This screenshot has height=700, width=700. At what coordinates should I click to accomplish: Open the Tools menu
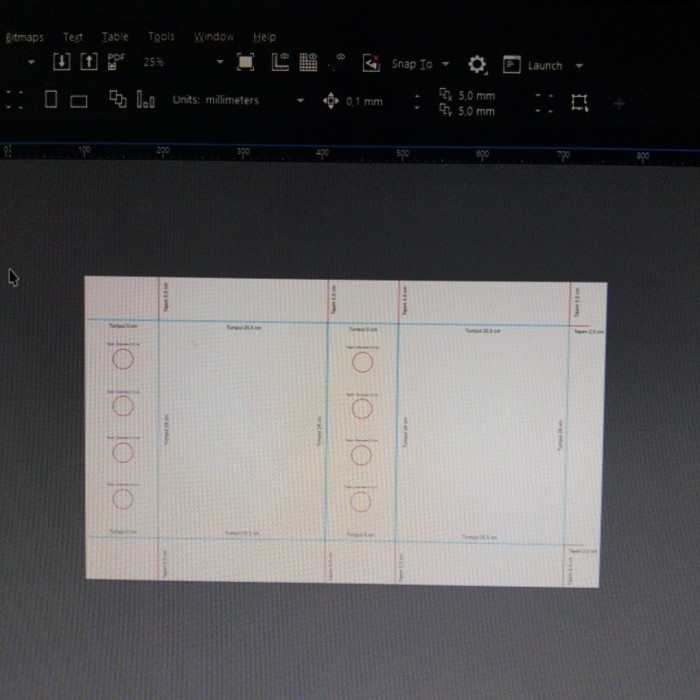click(161, 37)
